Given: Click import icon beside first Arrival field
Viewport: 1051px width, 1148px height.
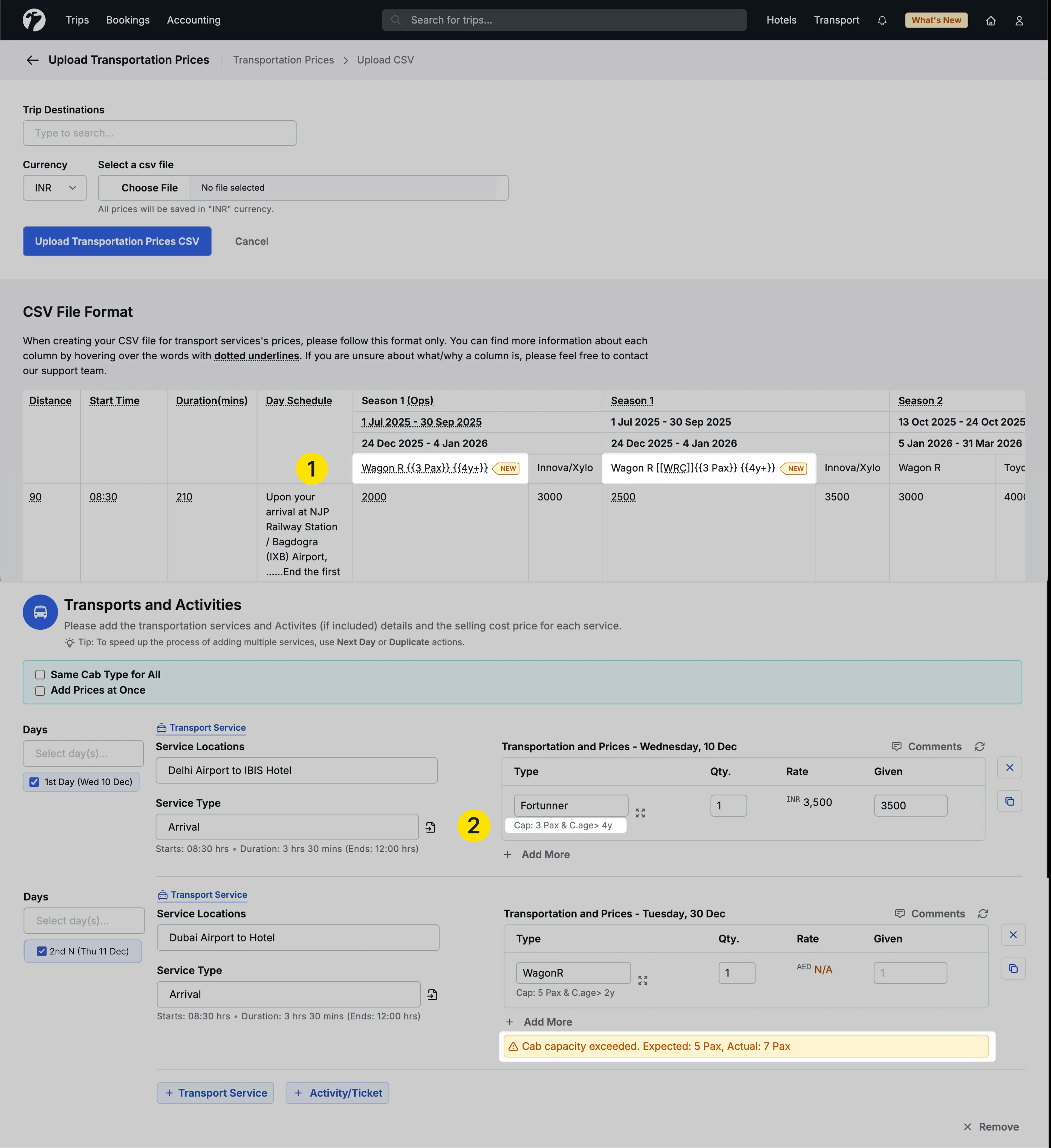Looking at the screenshot, I should [x=431, y=827].
